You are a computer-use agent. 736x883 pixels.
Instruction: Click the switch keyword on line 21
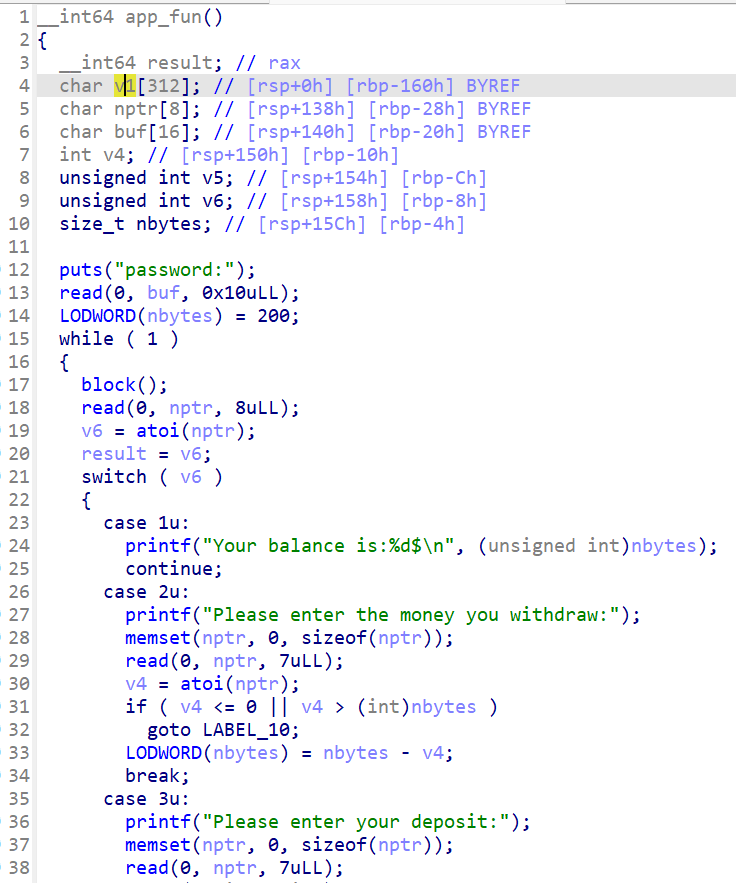pyautogui.click(x=114, y=477)
